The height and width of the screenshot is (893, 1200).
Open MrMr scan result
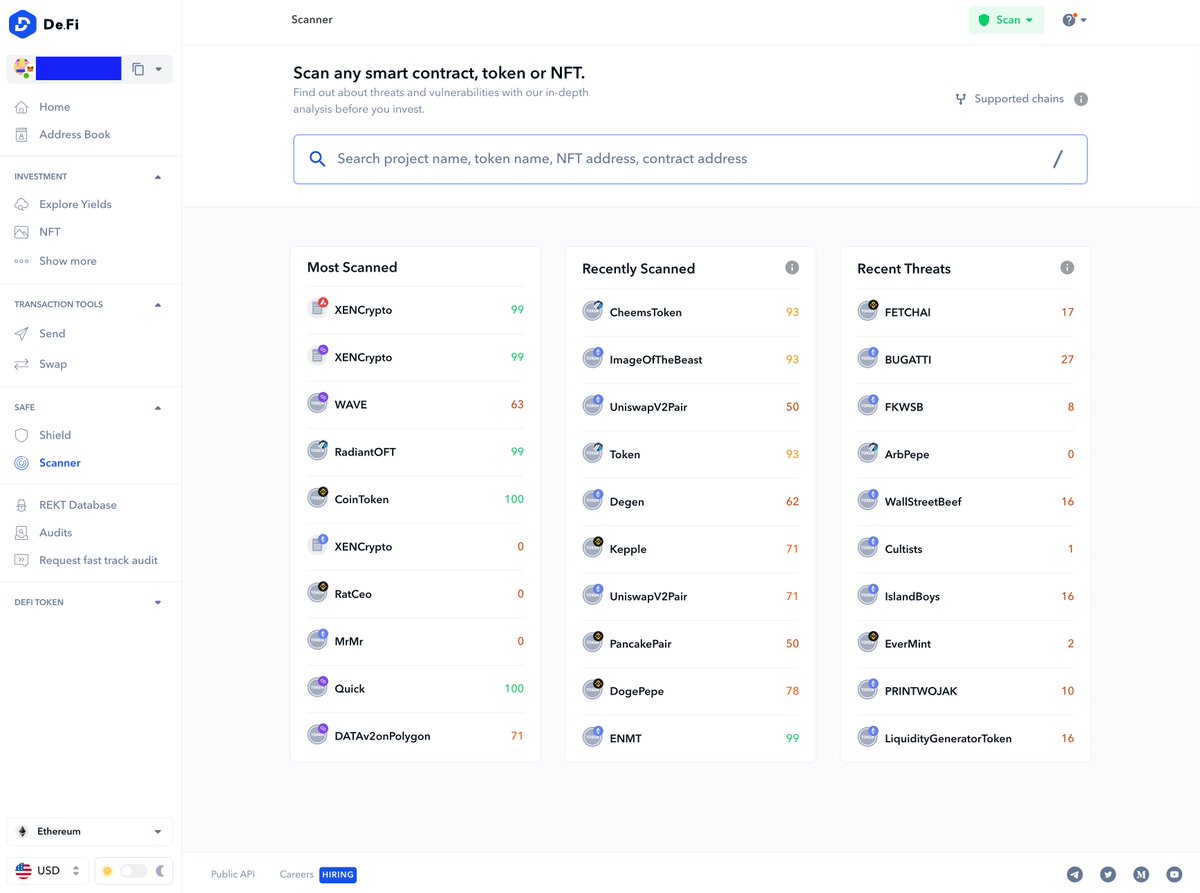[415, 641]
